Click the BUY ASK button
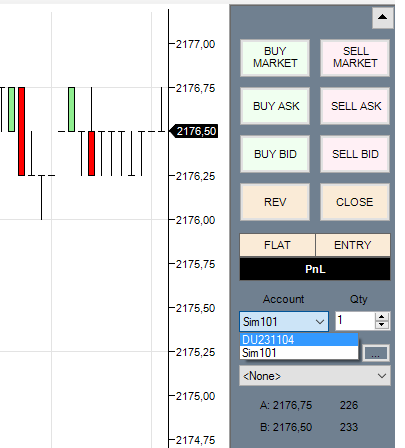Viewport: 405px width, 448px height. click(275, 106)
